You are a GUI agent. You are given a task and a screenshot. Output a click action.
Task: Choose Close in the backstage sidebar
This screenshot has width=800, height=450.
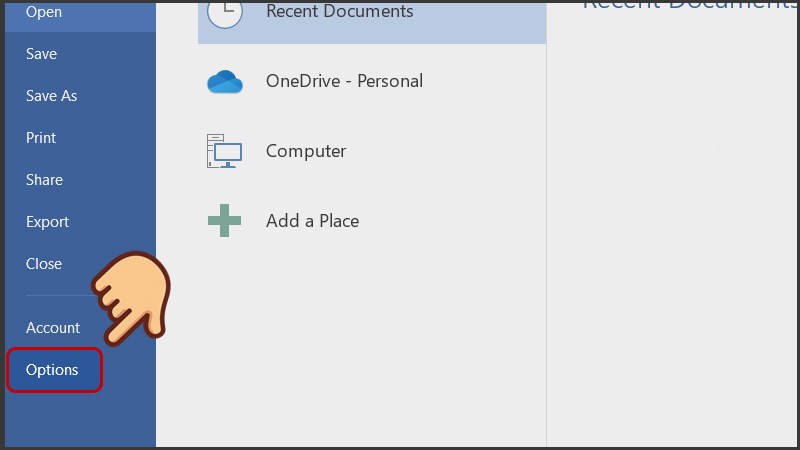click(x=44, y=264)
